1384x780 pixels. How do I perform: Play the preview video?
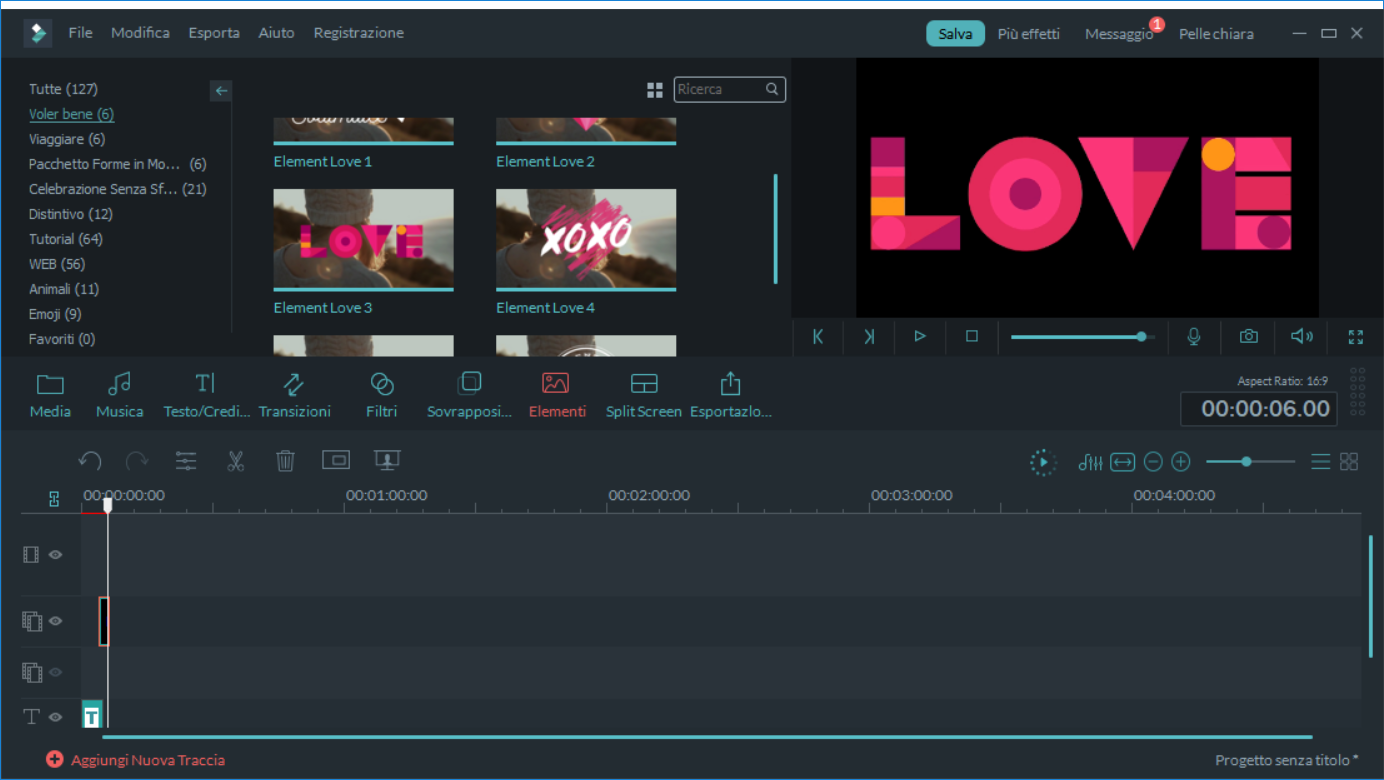point(920,337)
